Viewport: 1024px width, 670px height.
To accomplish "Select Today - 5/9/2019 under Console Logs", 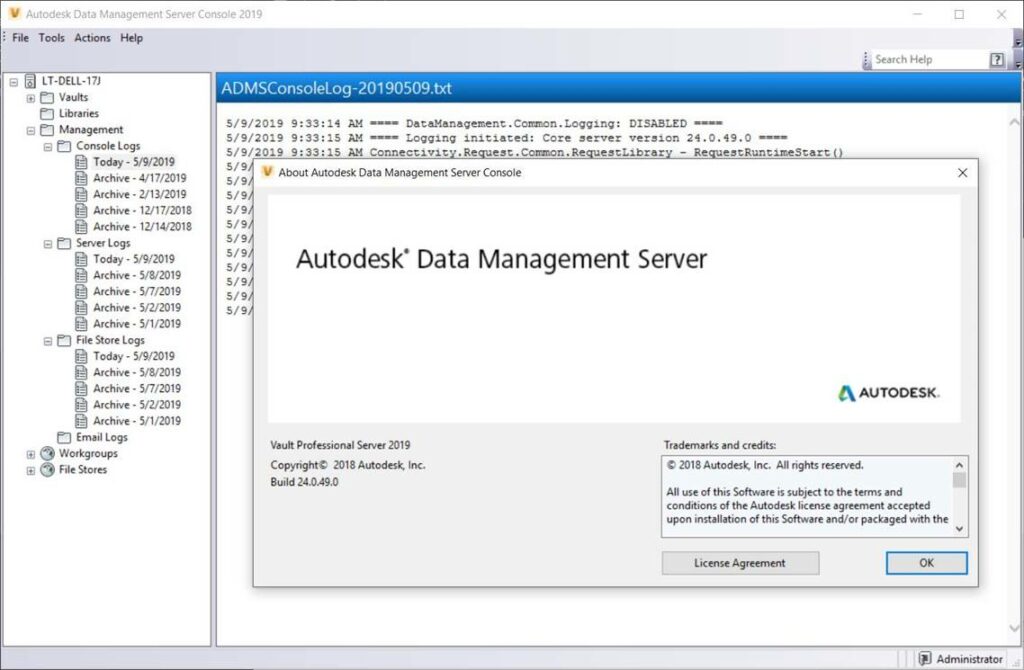I will [134, 162].
